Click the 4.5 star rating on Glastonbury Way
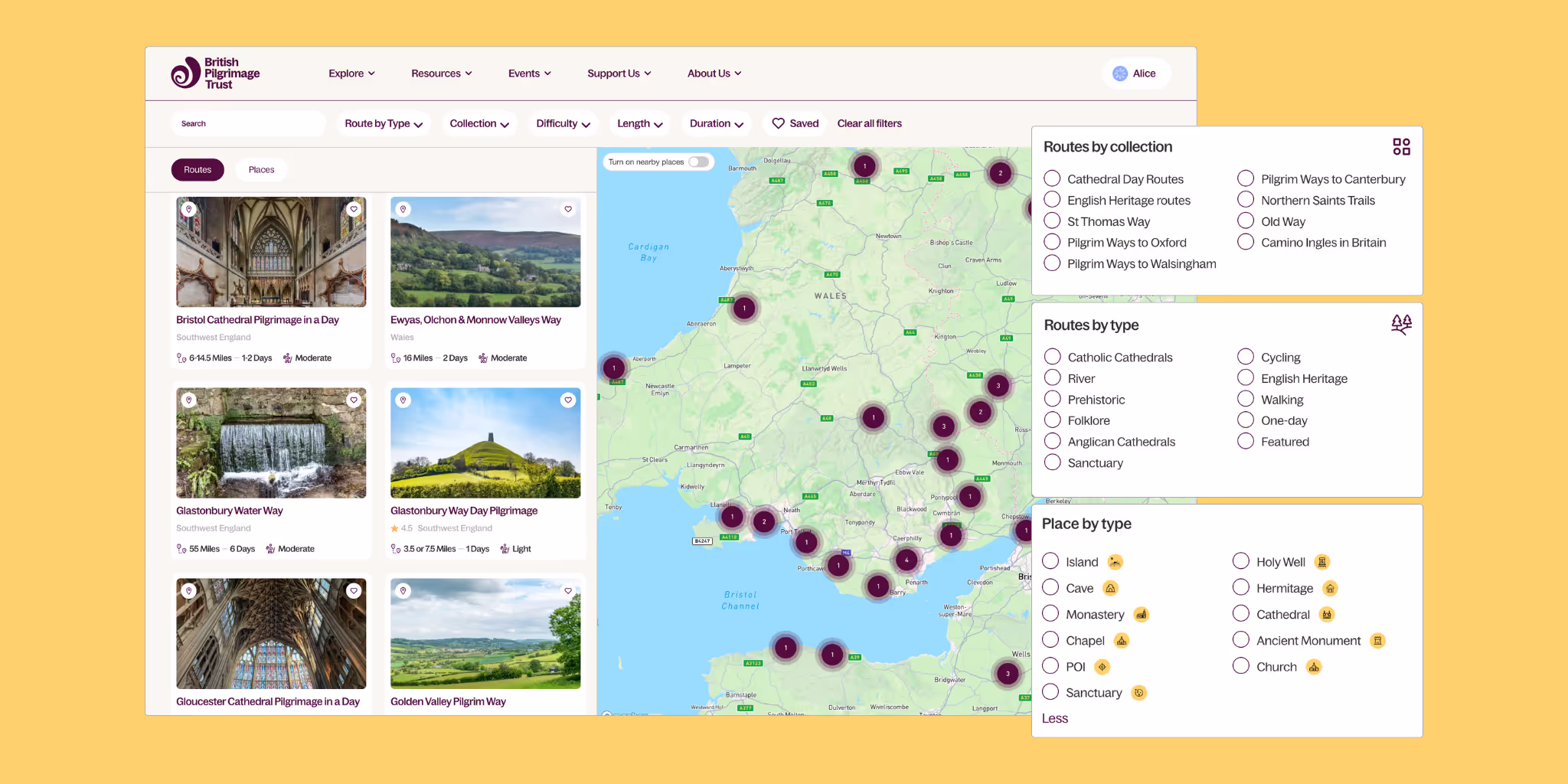Viewport: 1568px width, 784px height. [400, 528]
